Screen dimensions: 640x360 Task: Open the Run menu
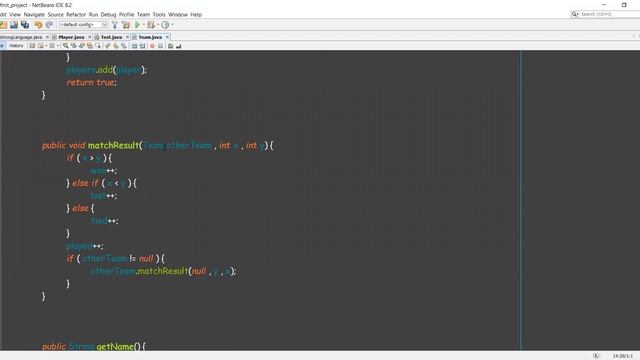coord(93,15)
